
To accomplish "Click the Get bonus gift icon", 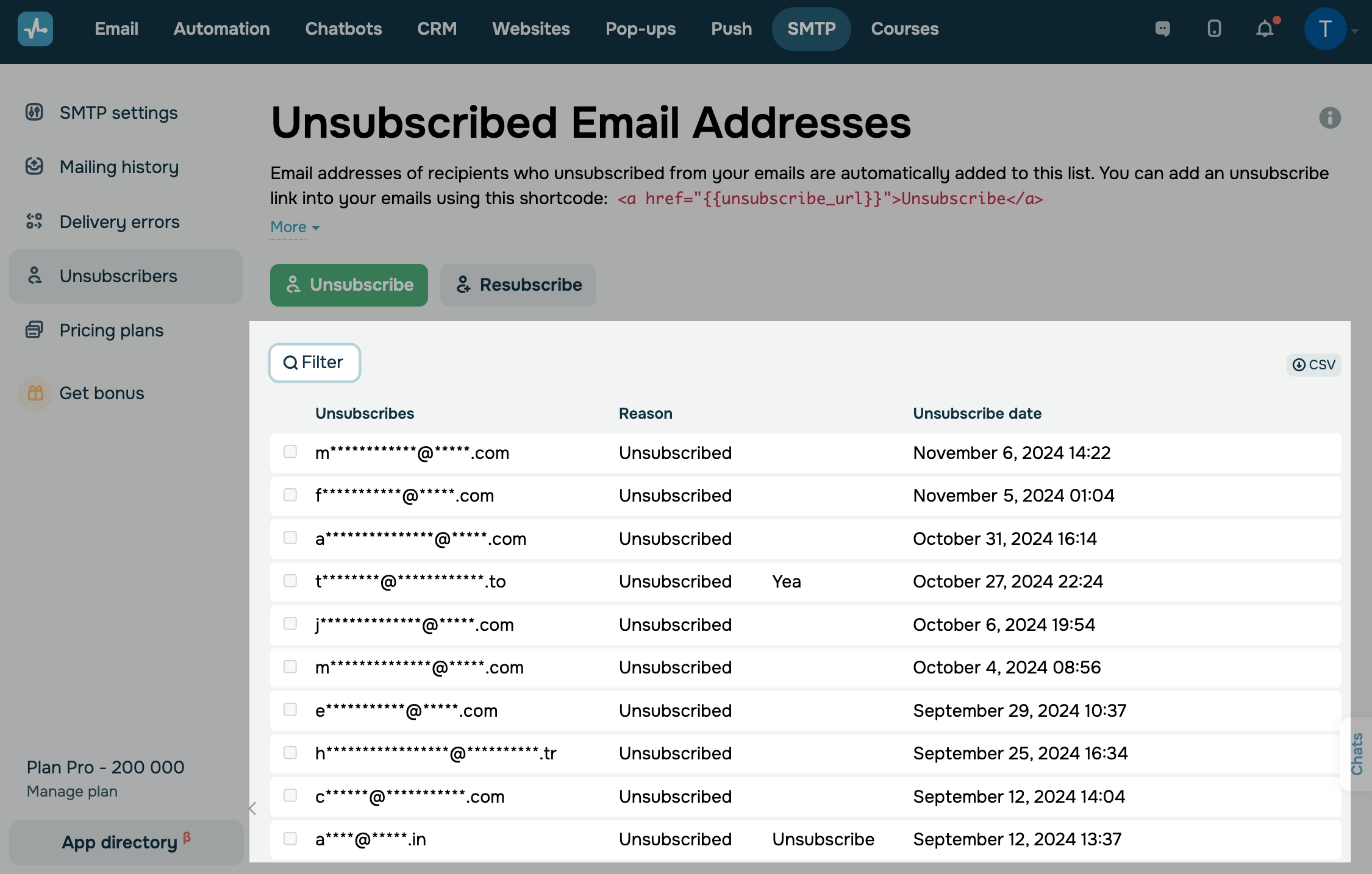I will [x=35, y=393].
